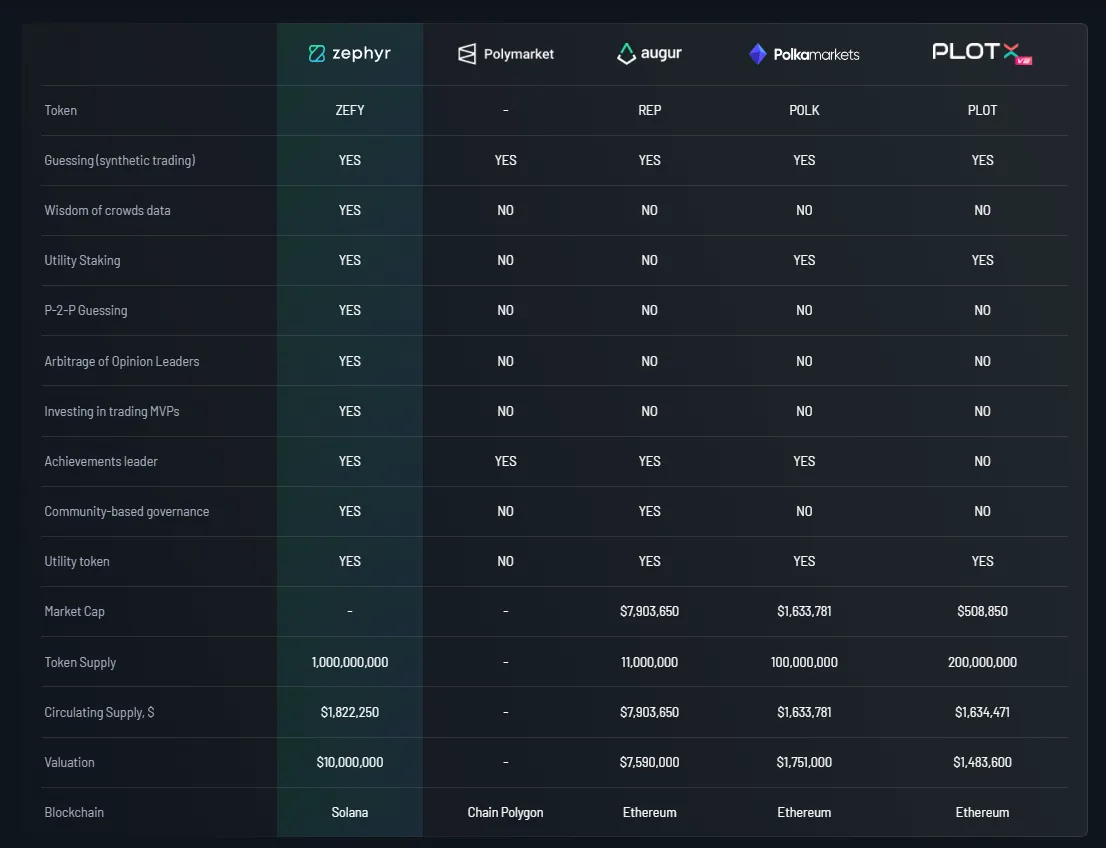The width and height of the screenshot is (1106, 848).
Task: Select augur Blockchain Ethereum cell
Action: pyautogui.click(x=650, y=813)
